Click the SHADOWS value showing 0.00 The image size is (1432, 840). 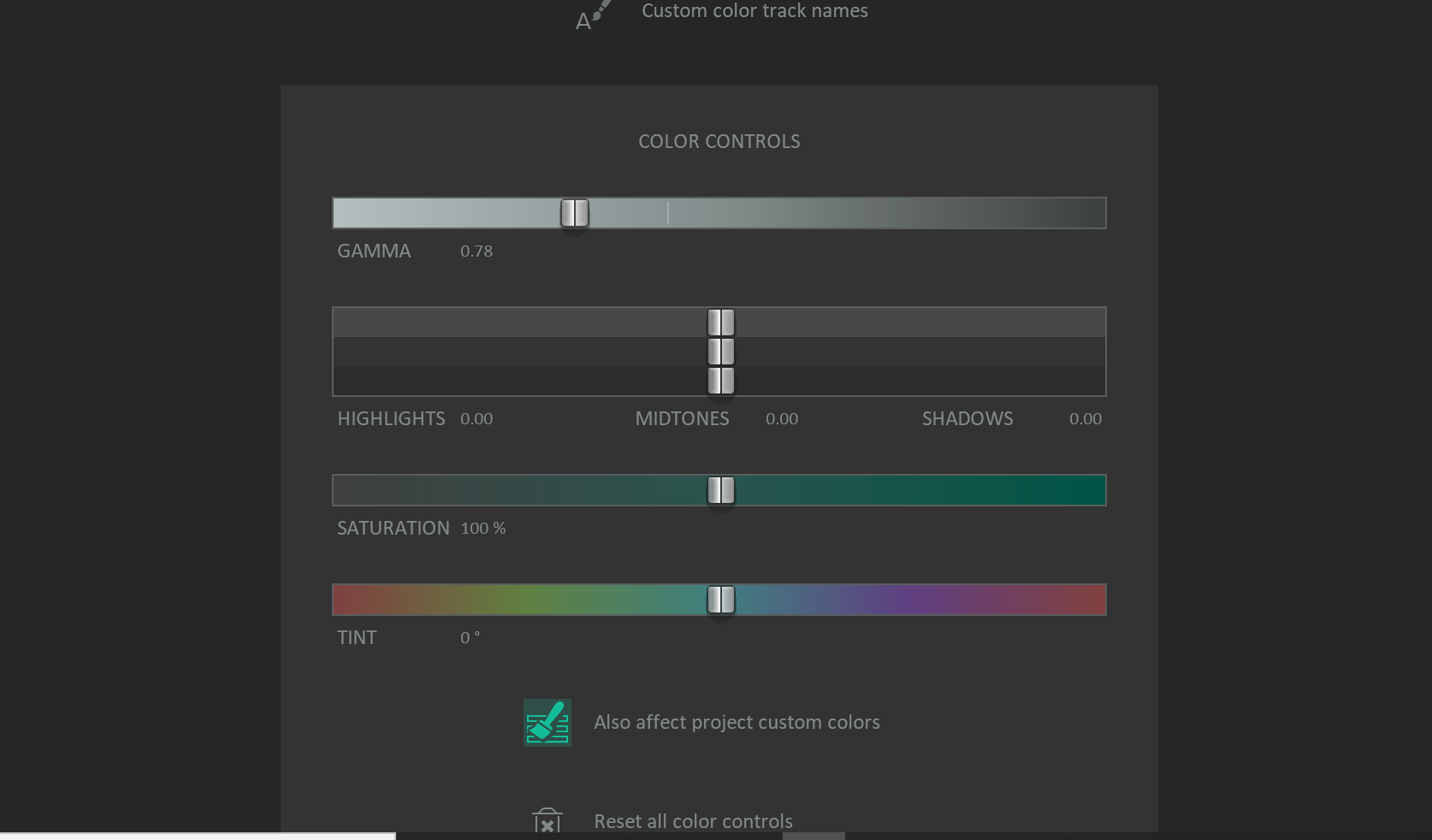point(1085,418)
